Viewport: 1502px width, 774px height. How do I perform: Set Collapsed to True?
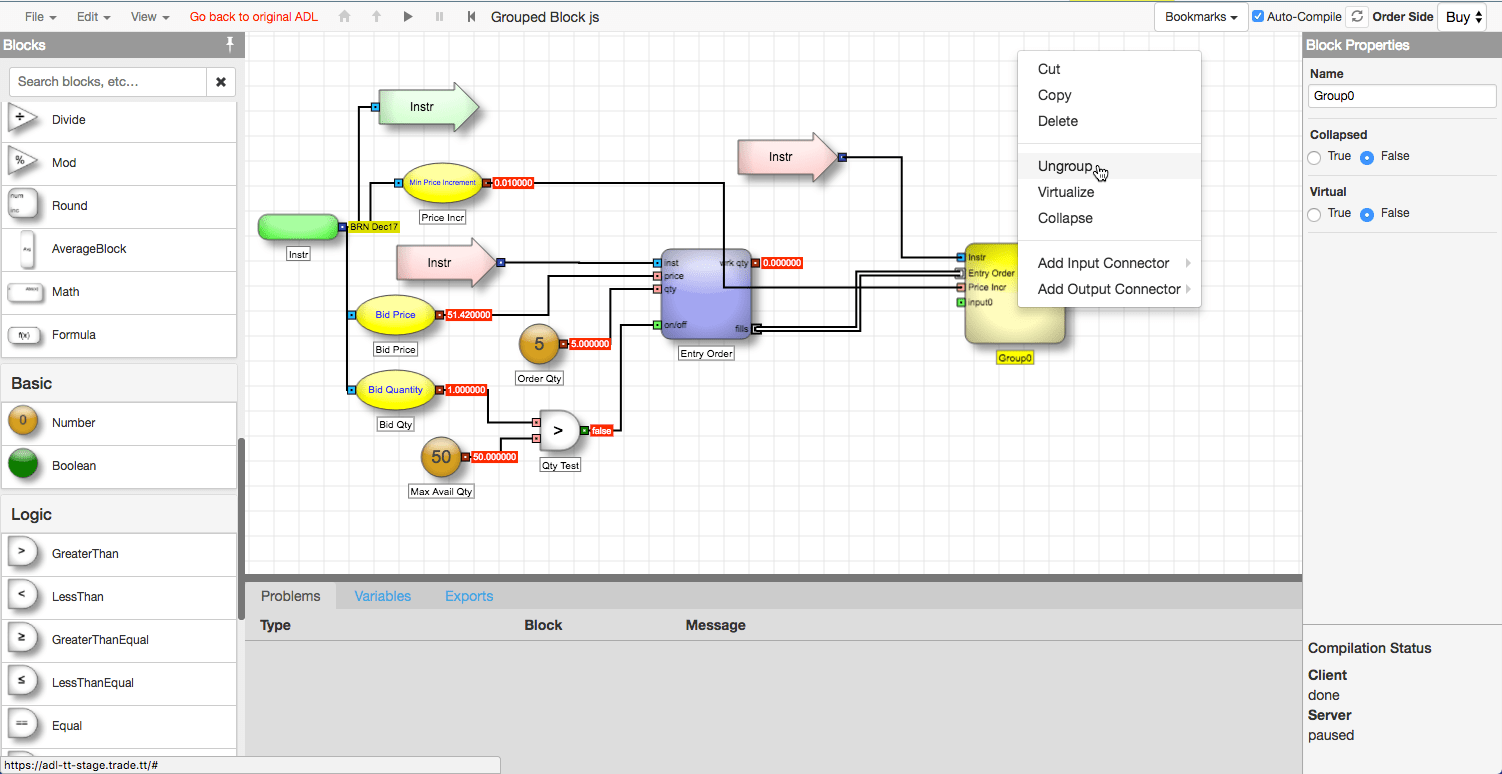point(1315,157)
